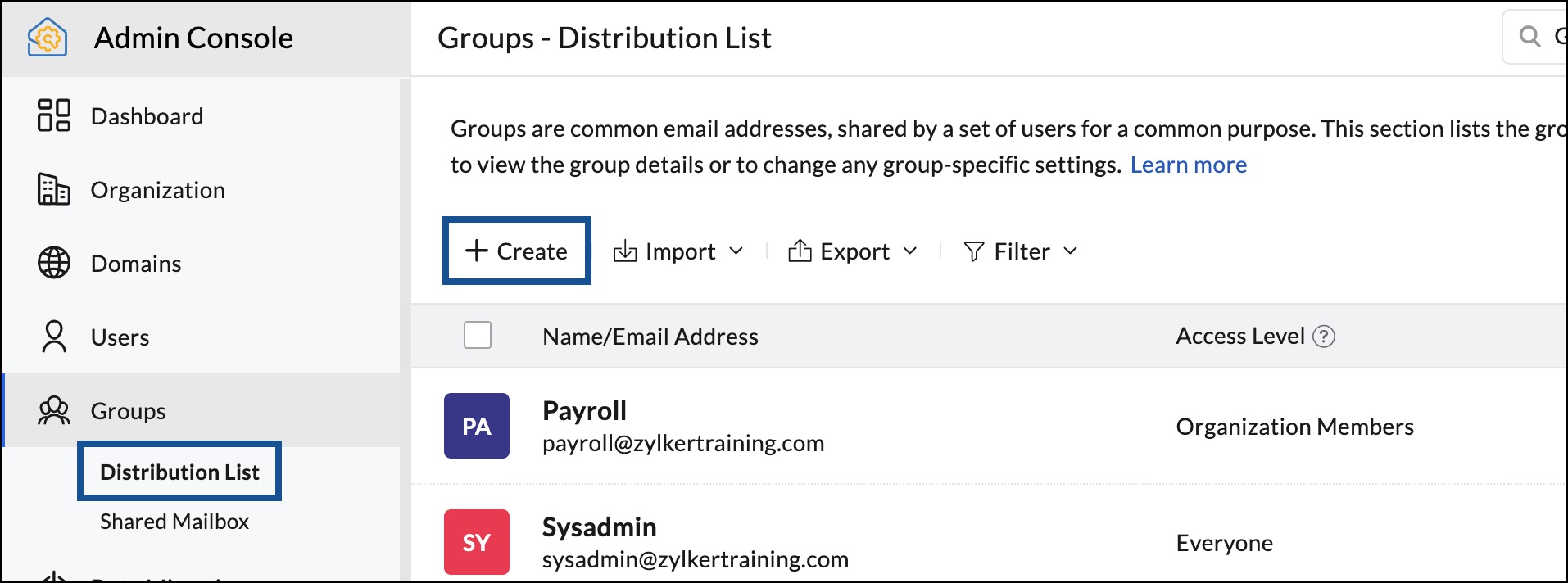Image resolution: width=1568 pixels, height=583 pixels.
Task: Click the Users person icon
Action: click(x=54, y=337)
